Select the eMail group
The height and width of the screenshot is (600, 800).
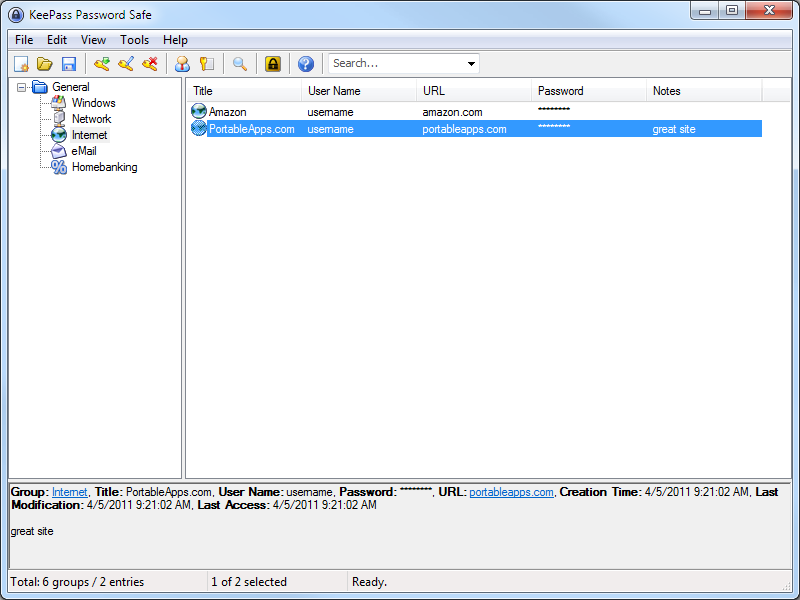(x=84, y=151)
